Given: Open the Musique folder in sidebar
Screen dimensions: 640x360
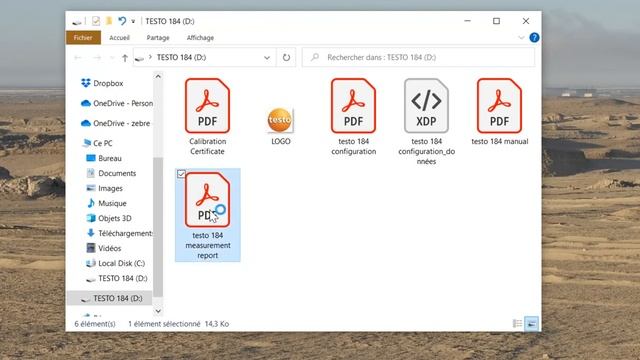Looking at the screenshot, I should click(x=107, y=203).
